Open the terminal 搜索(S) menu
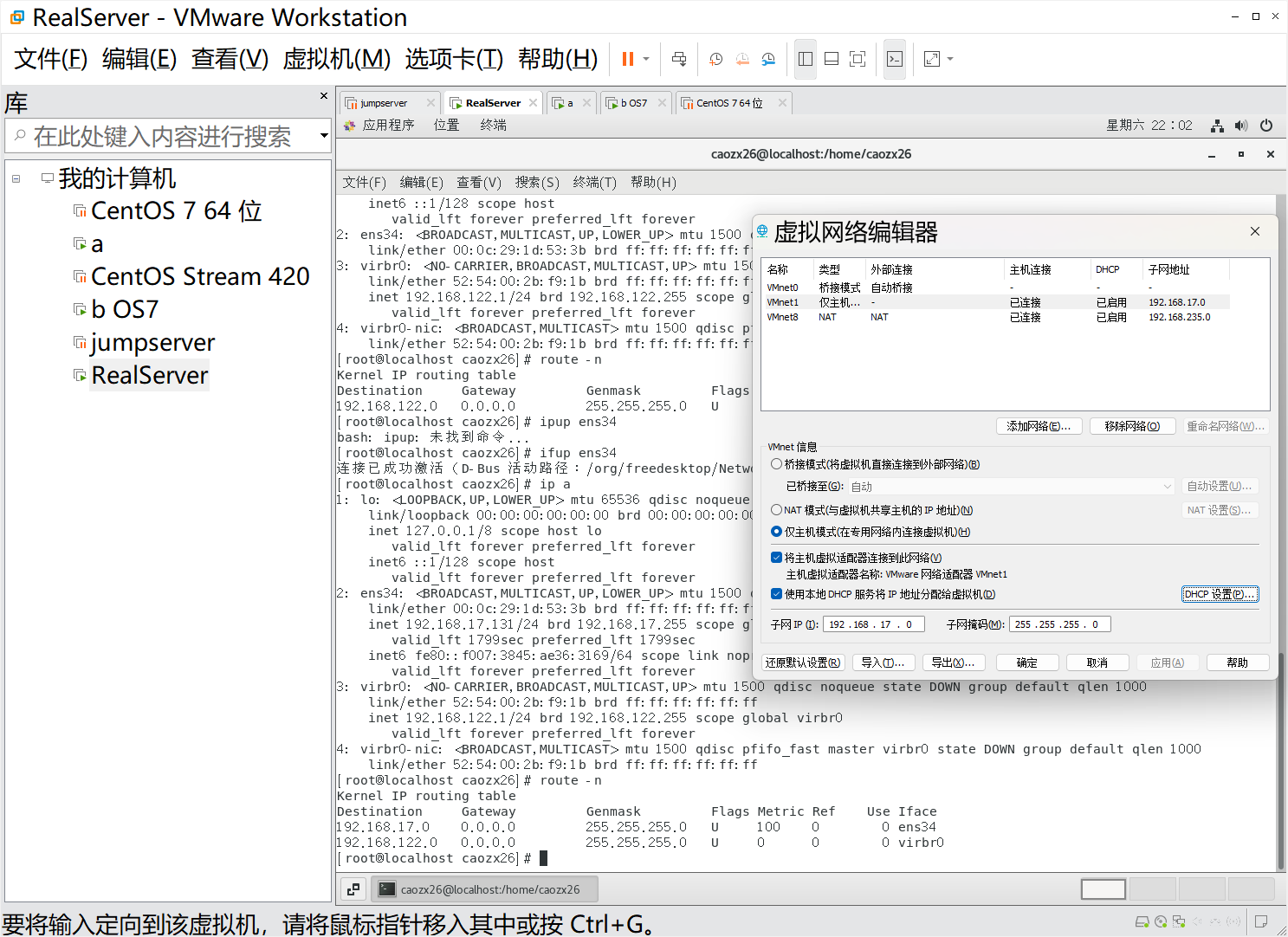Image resolution: width=1288 pixels, height=937 pixels. click(537, 182)
